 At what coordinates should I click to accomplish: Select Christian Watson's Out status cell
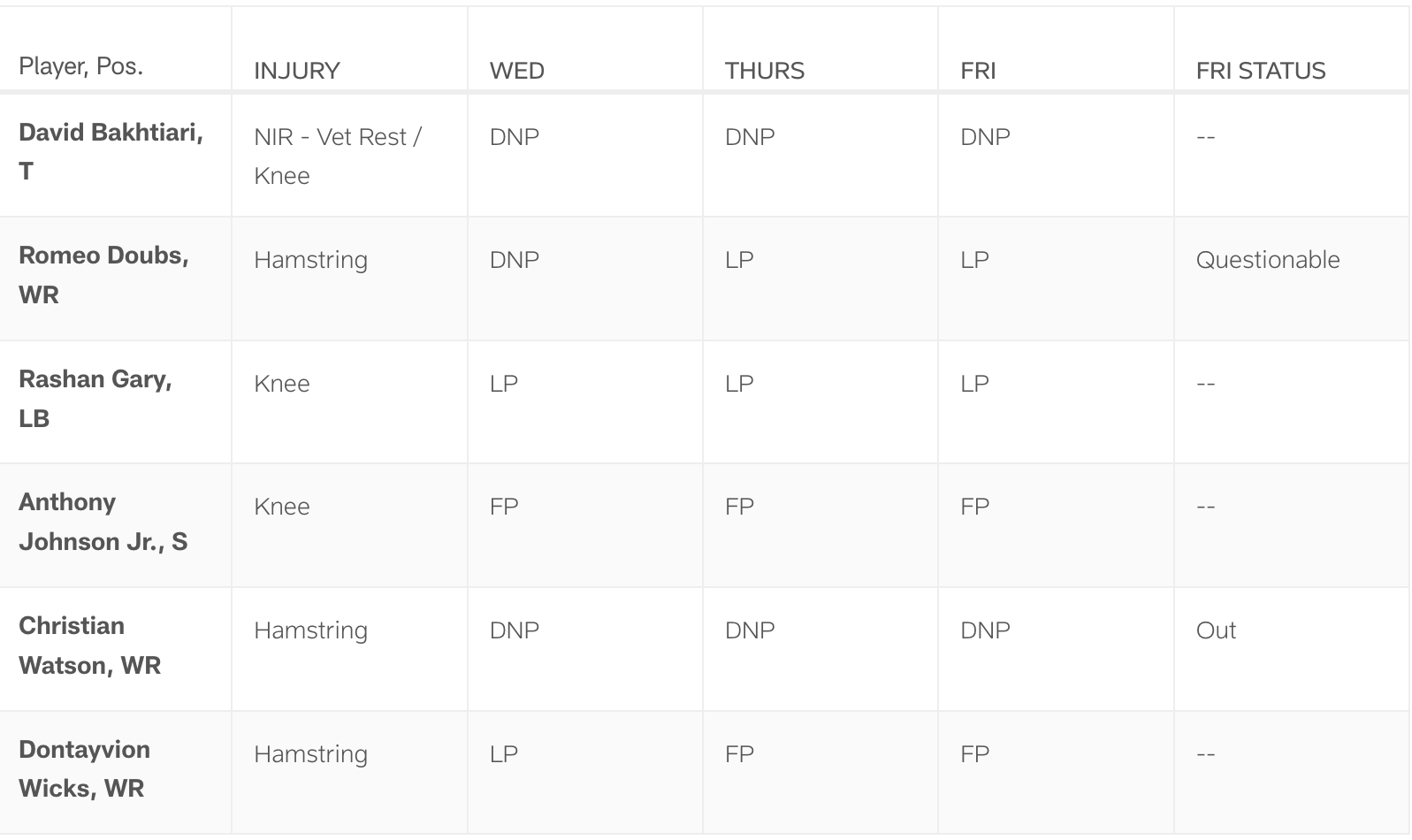pyautogui.click(x=1216, y=630)
